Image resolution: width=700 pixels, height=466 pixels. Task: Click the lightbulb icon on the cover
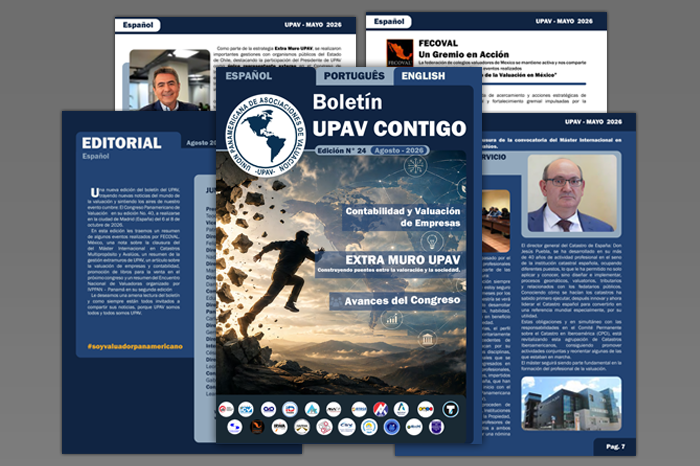coord(432,241)
